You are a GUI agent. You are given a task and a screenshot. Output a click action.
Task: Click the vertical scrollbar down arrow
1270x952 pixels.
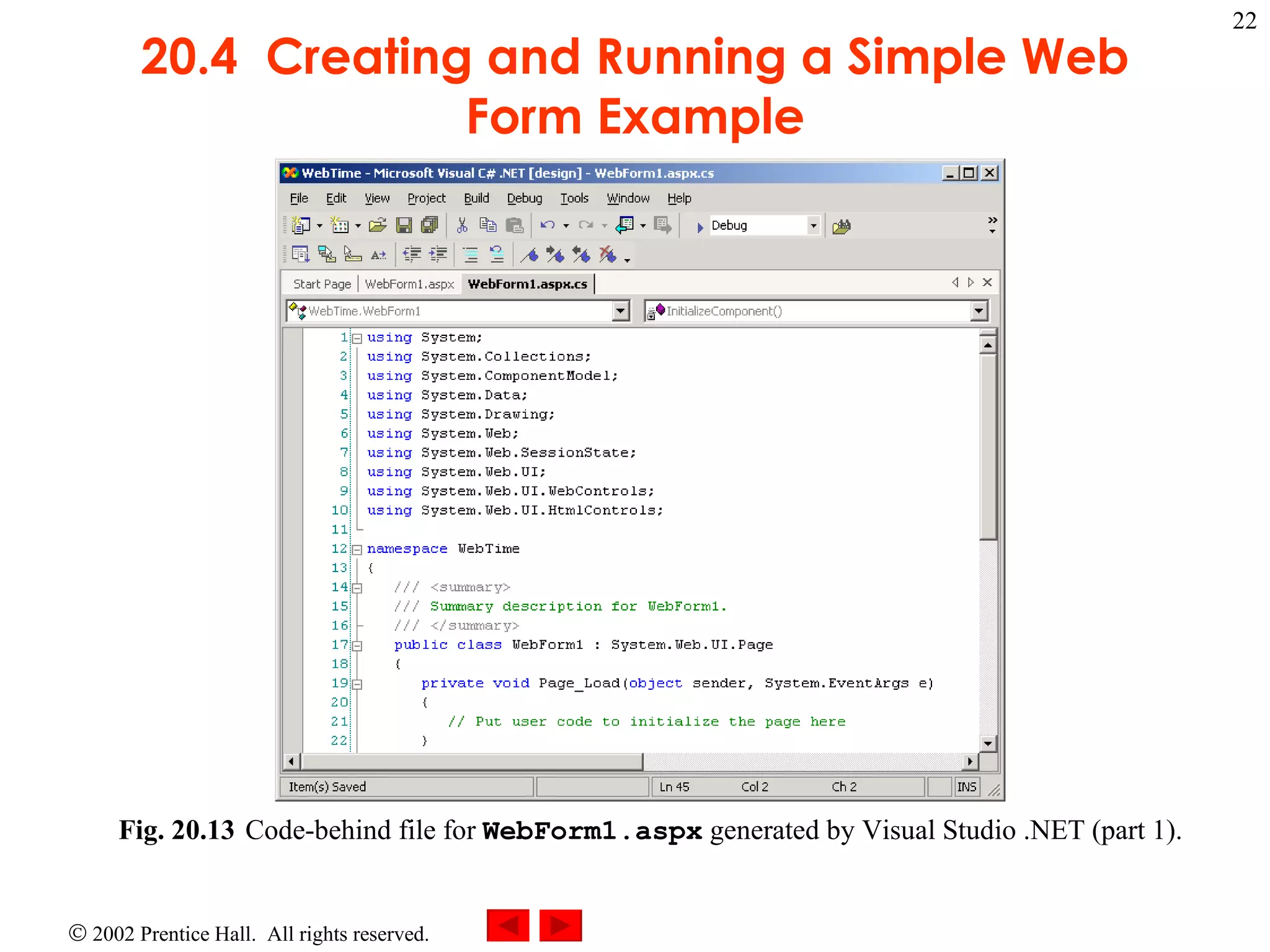(x=988, y=743)
